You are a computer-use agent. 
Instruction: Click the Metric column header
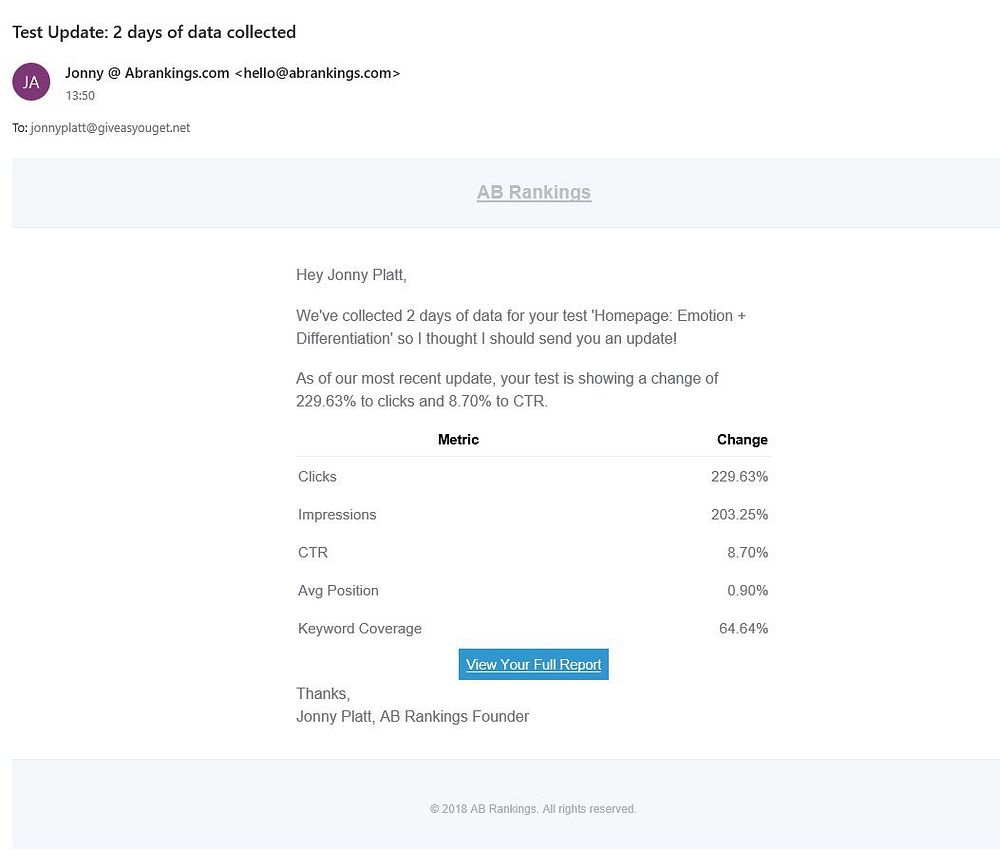click(x=458, y=439)
